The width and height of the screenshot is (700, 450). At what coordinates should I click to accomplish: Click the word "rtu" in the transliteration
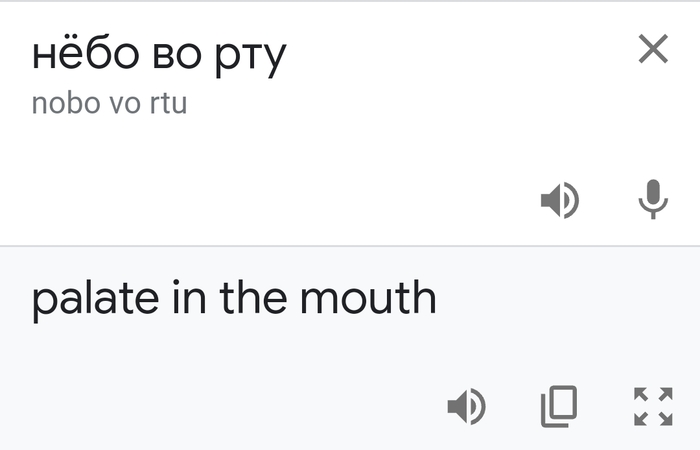(169, 103)
